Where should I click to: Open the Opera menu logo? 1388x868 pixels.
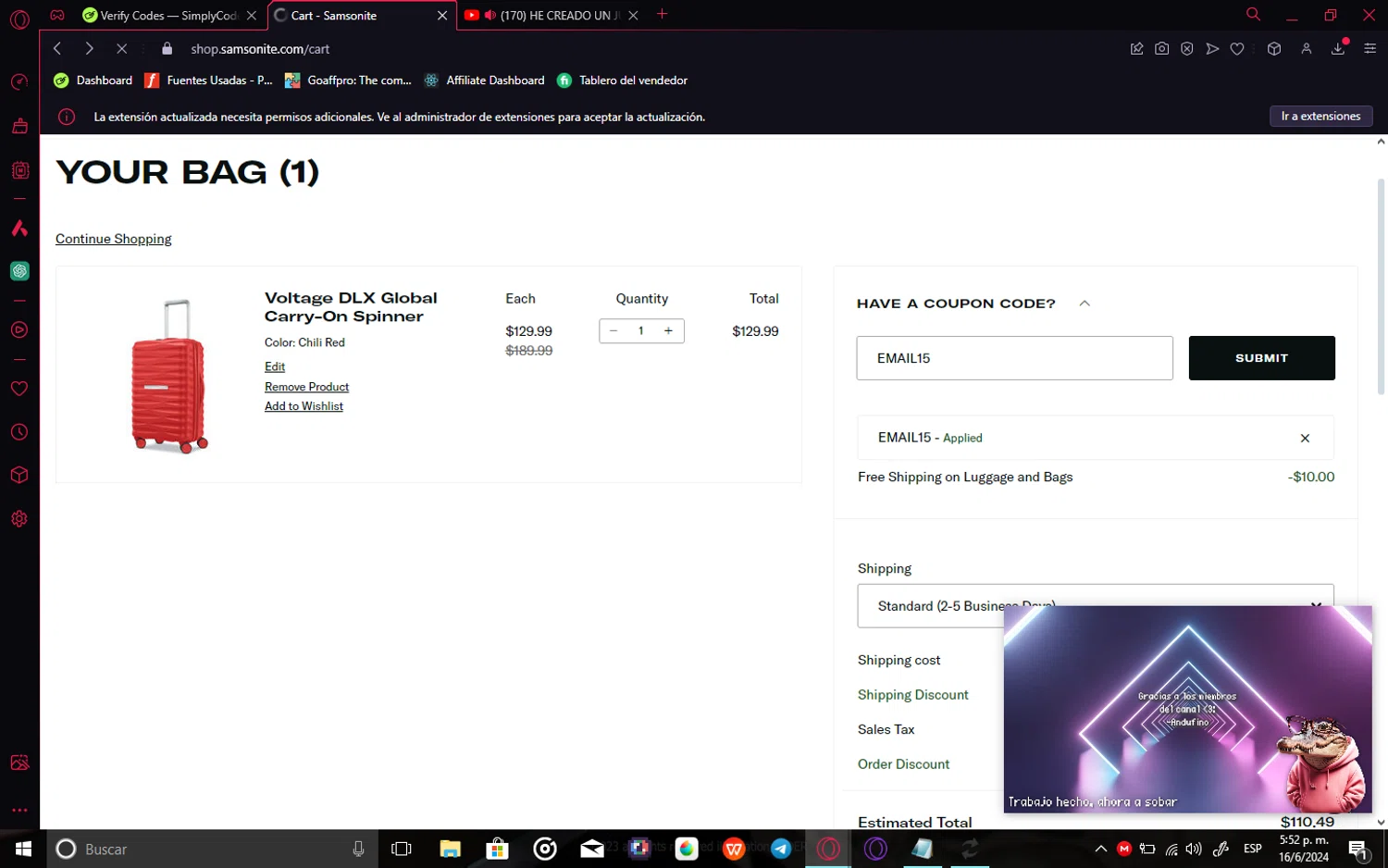tap(19, 19)
